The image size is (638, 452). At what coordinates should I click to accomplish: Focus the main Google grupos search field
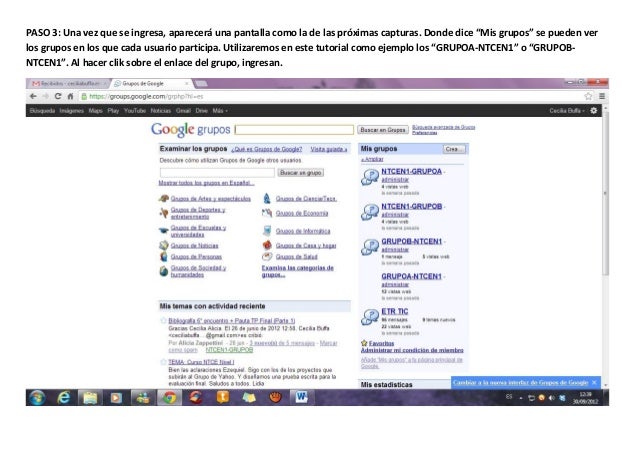(294, 130)
